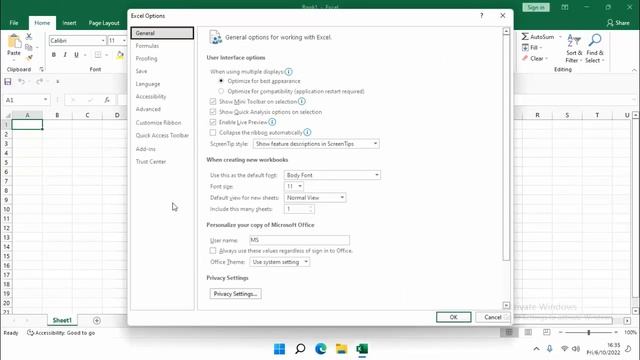Select Optimize for compatibility radio
Viewport: 640px width, 360px height.
pos(221,91)
